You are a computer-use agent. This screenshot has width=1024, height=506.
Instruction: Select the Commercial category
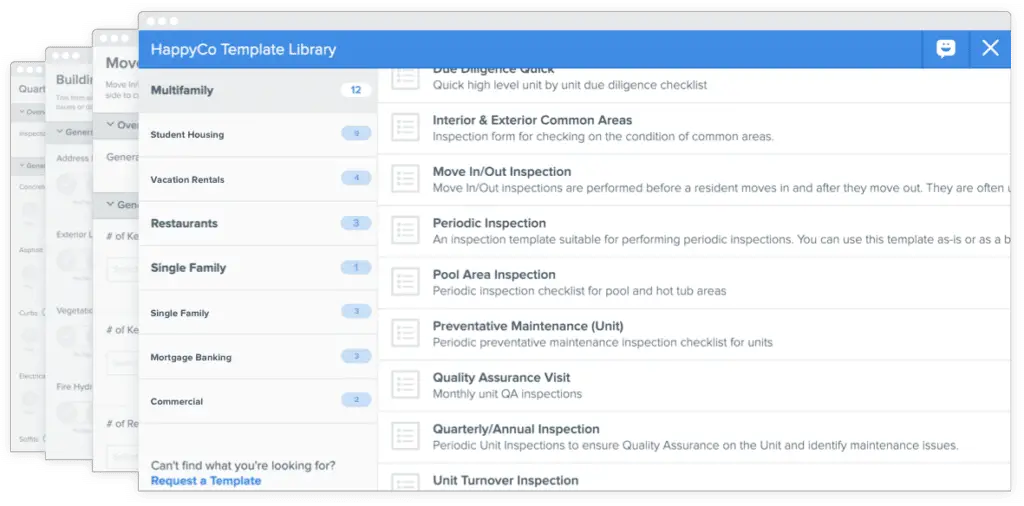[258, 402]
